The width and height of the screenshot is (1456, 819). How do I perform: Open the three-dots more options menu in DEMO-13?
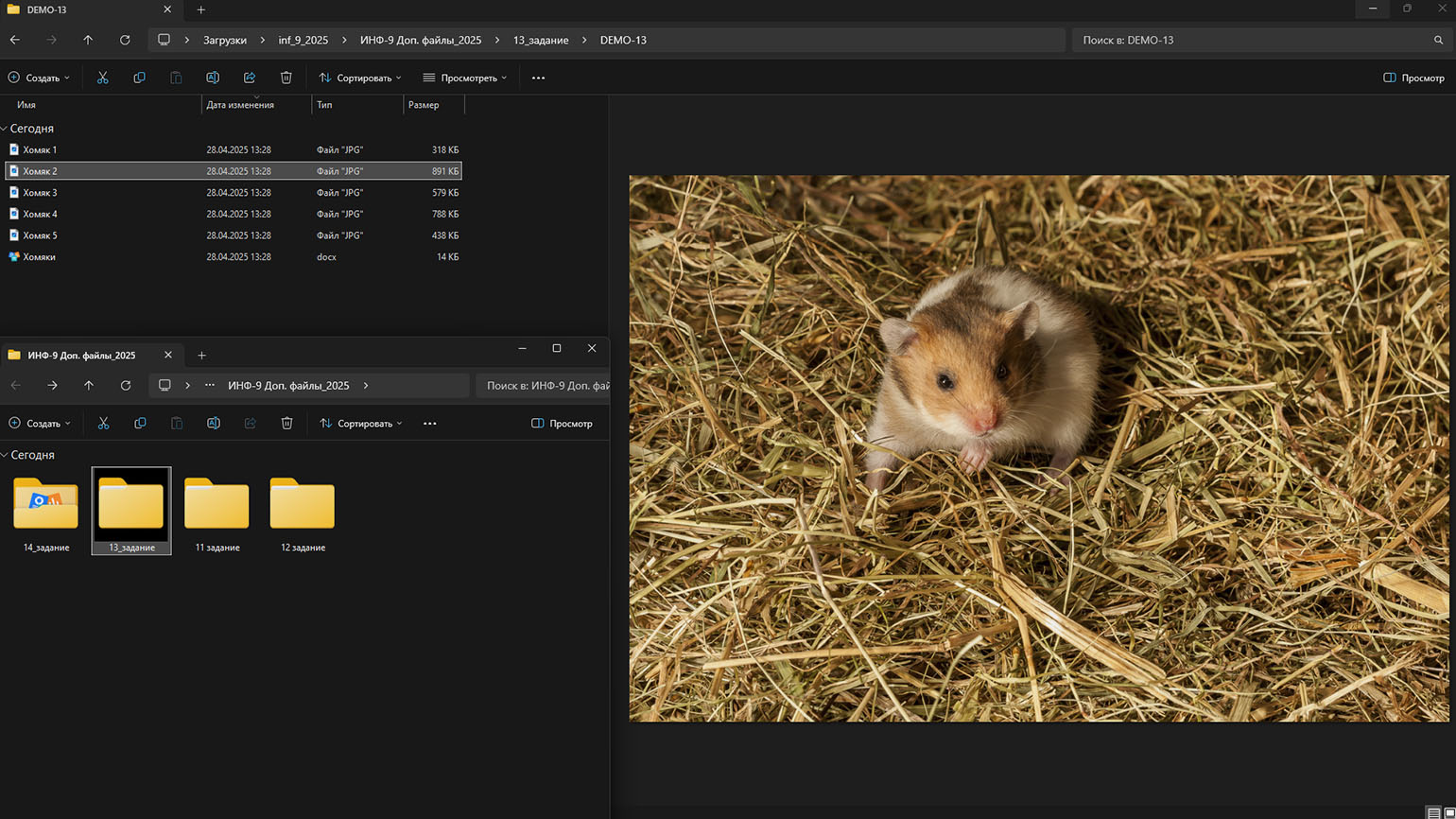(x=538, y=78)
